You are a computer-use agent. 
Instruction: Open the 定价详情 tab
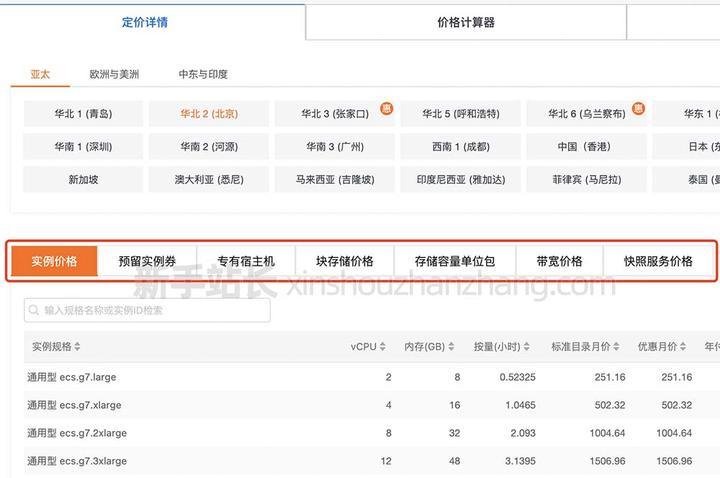coord(145,22)
